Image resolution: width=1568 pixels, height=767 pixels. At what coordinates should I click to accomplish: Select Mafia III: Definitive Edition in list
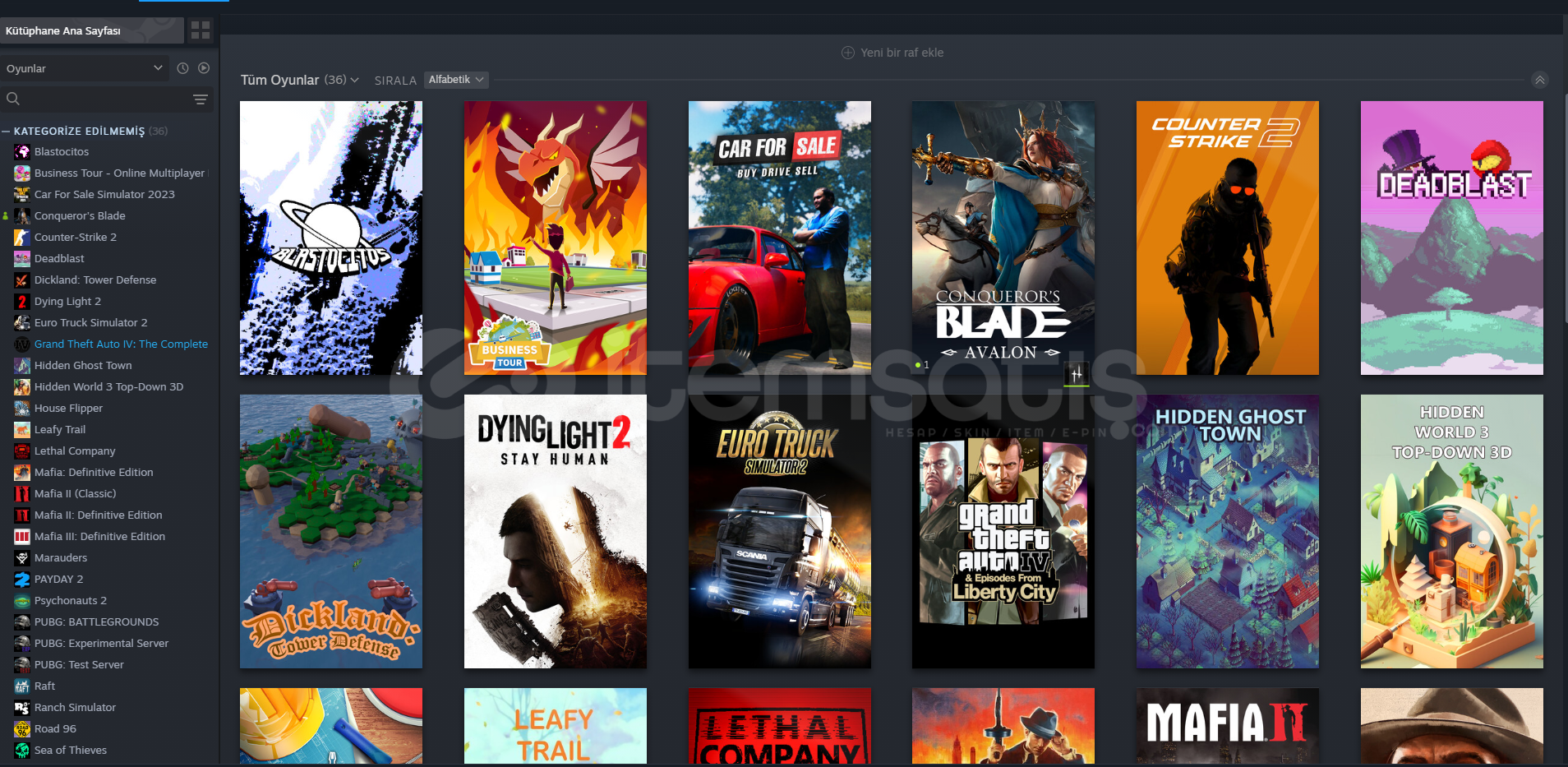click(x=99, y=536)
